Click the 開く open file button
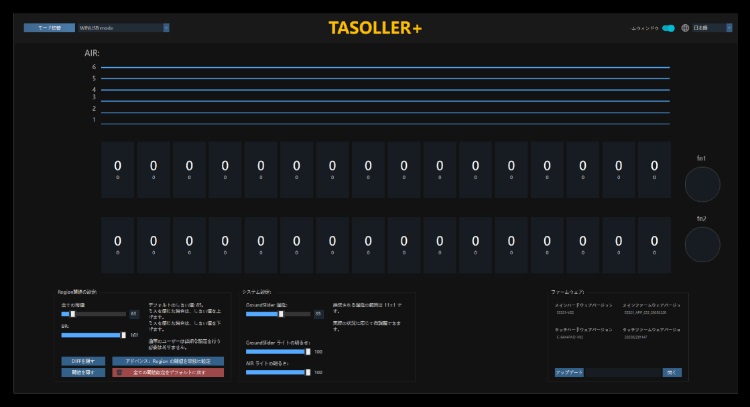This screenshot has height=407, width=750. (672, 373)
